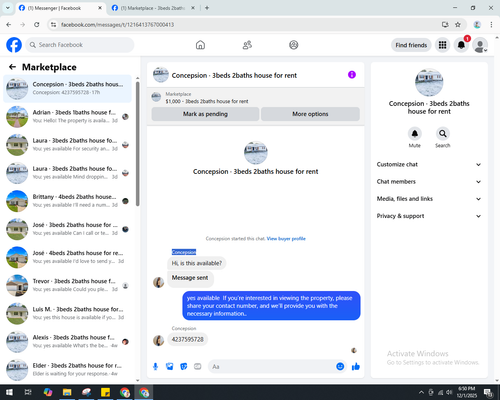Show hidden system tray icons
Screen dimensions: 500x400
[421, 392]
